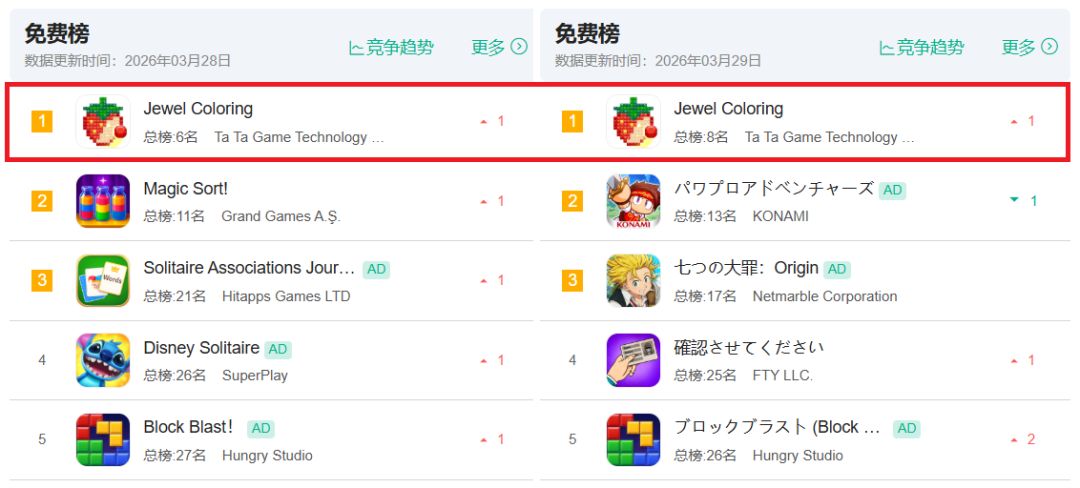Click publisher name Hitapps Games LTD

coord(286,296)
